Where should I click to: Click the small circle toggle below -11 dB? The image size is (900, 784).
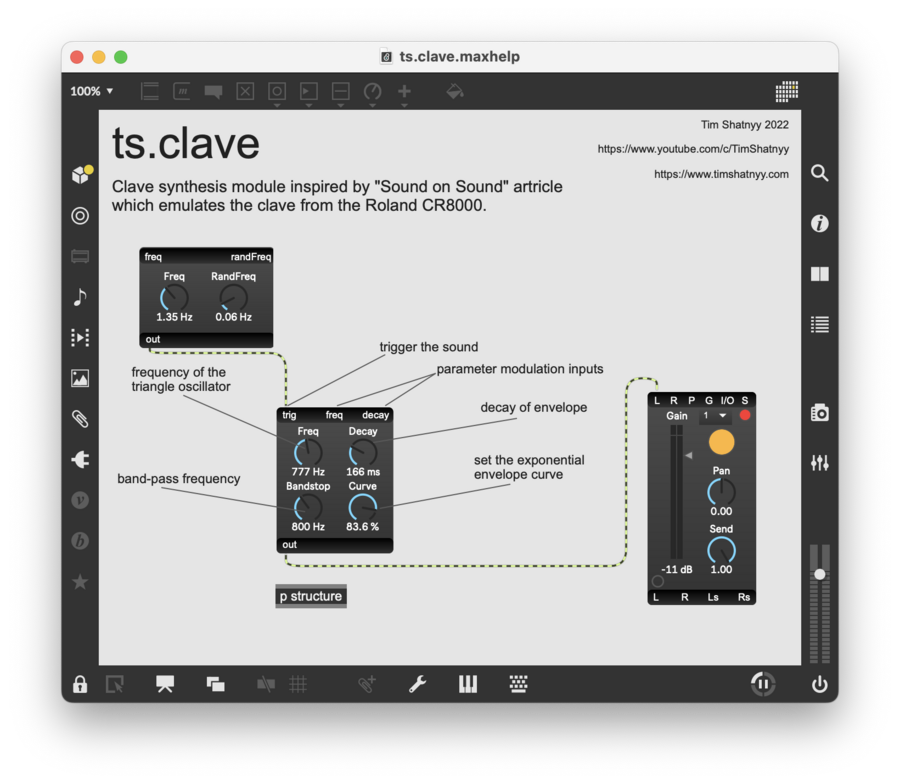pos(658,581)
